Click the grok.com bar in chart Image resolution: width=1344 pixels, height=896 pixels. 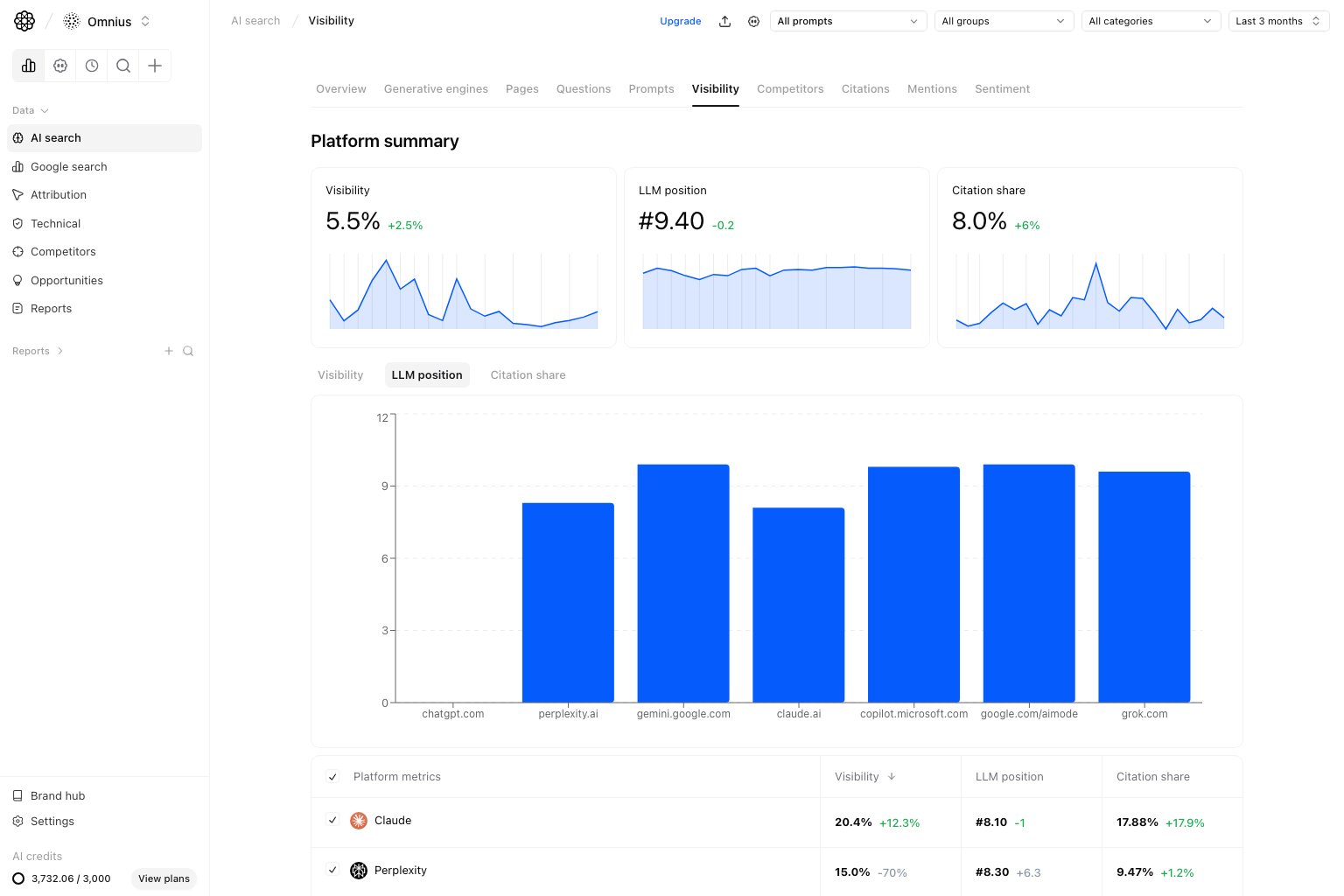[1144, 587]
